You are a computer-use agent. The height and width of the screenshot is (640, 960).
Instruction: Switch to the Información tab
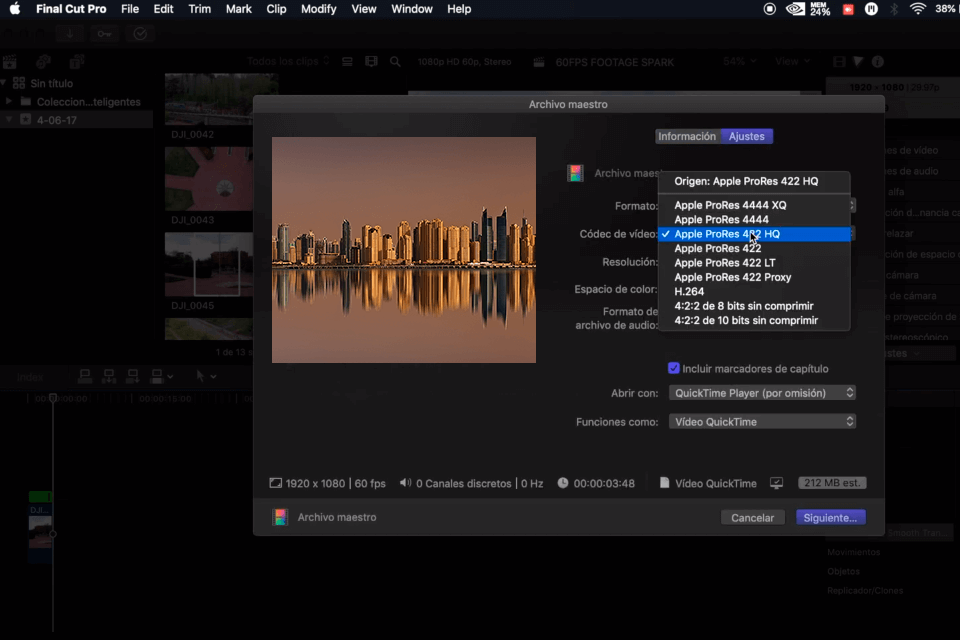[687, 136]
